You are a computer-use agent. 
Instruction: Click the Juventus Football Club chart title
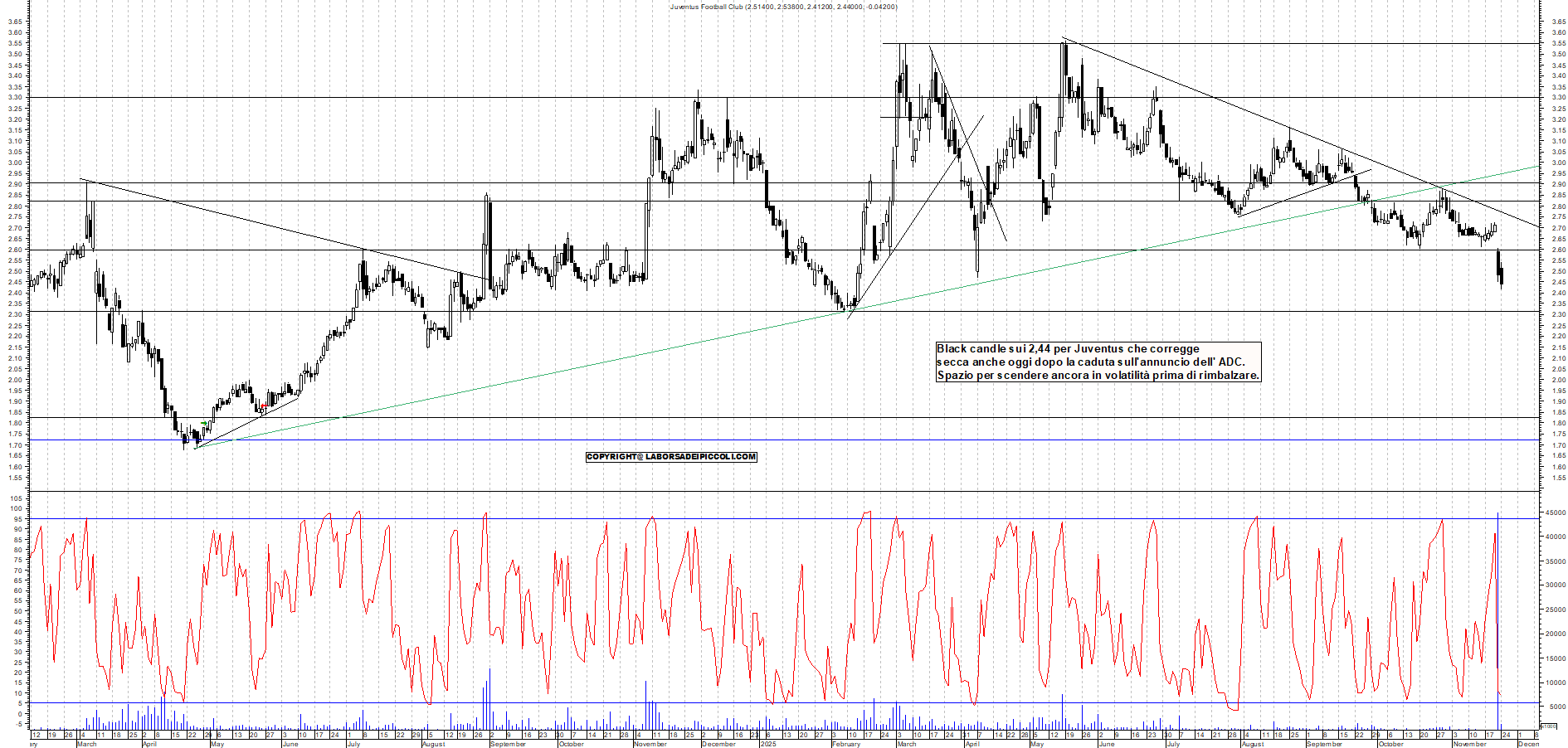point(782,6)
